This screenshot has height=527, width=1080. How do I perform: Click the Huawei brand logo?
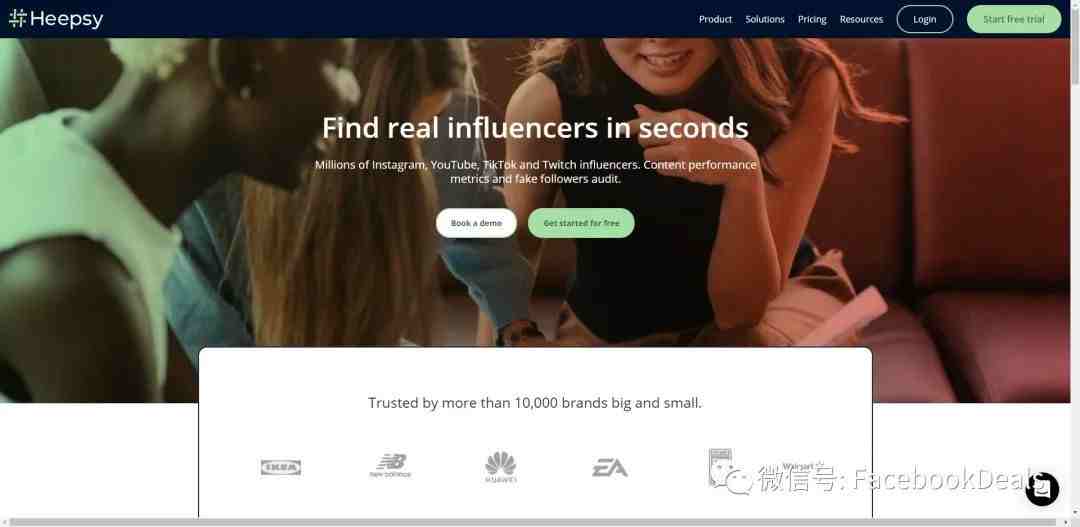(501, 467)
